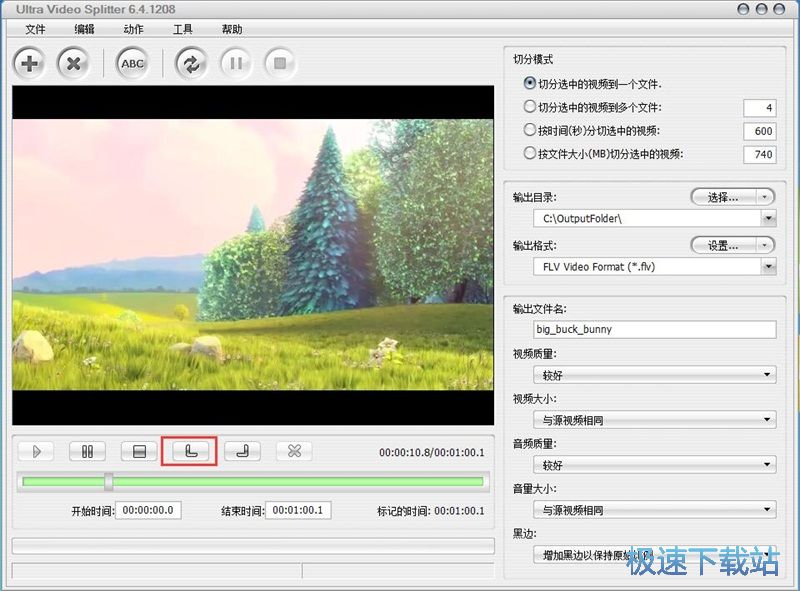Viewport: 800px width, 591px height.
Task: Click the file count field showing 4
Action: tap(760, 108)
